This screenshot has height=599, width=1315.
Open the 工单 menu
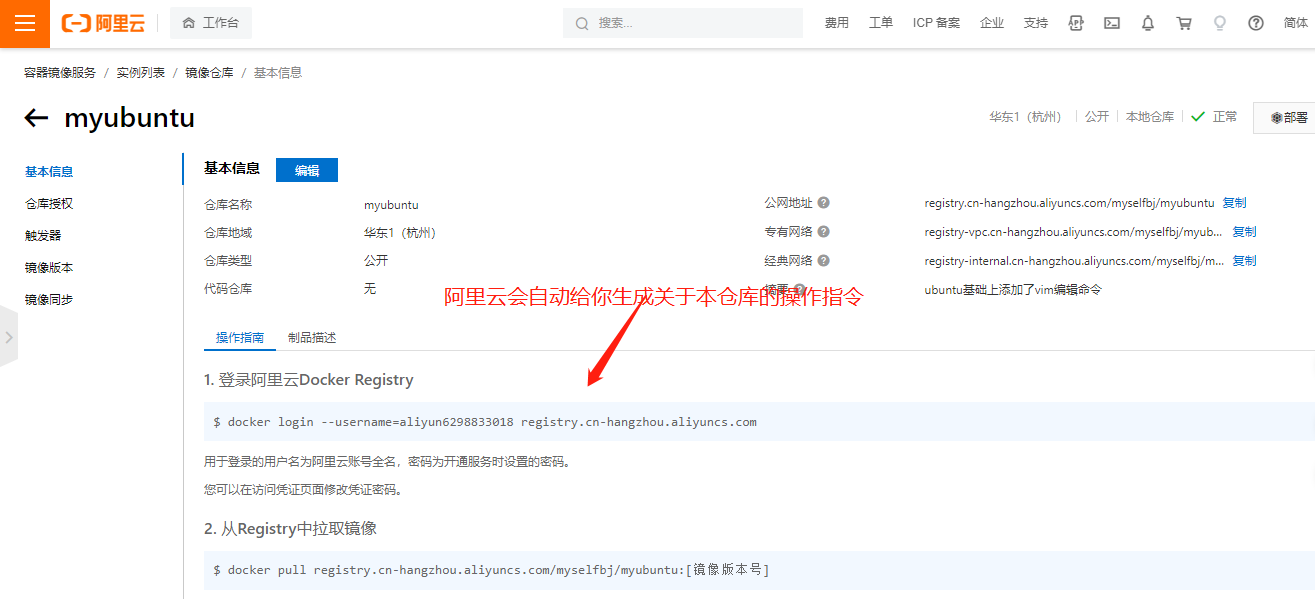(x=881, y=23)
